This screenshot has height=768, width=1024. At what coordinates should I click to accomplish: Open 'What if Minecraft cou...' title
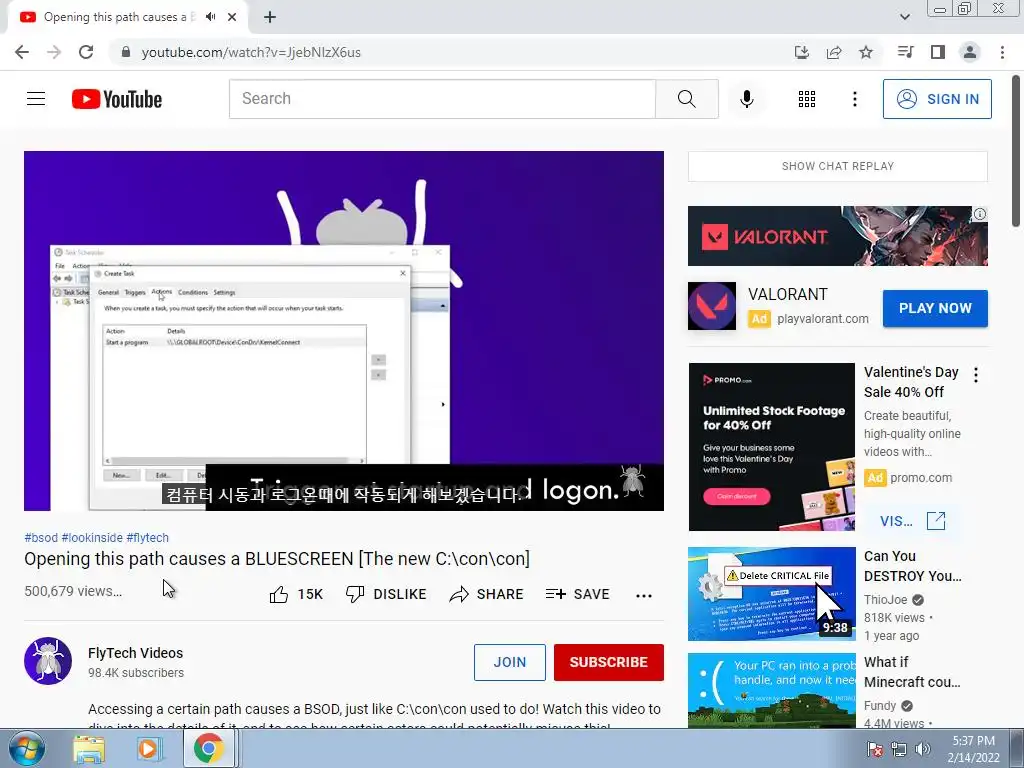coord(912,672)
